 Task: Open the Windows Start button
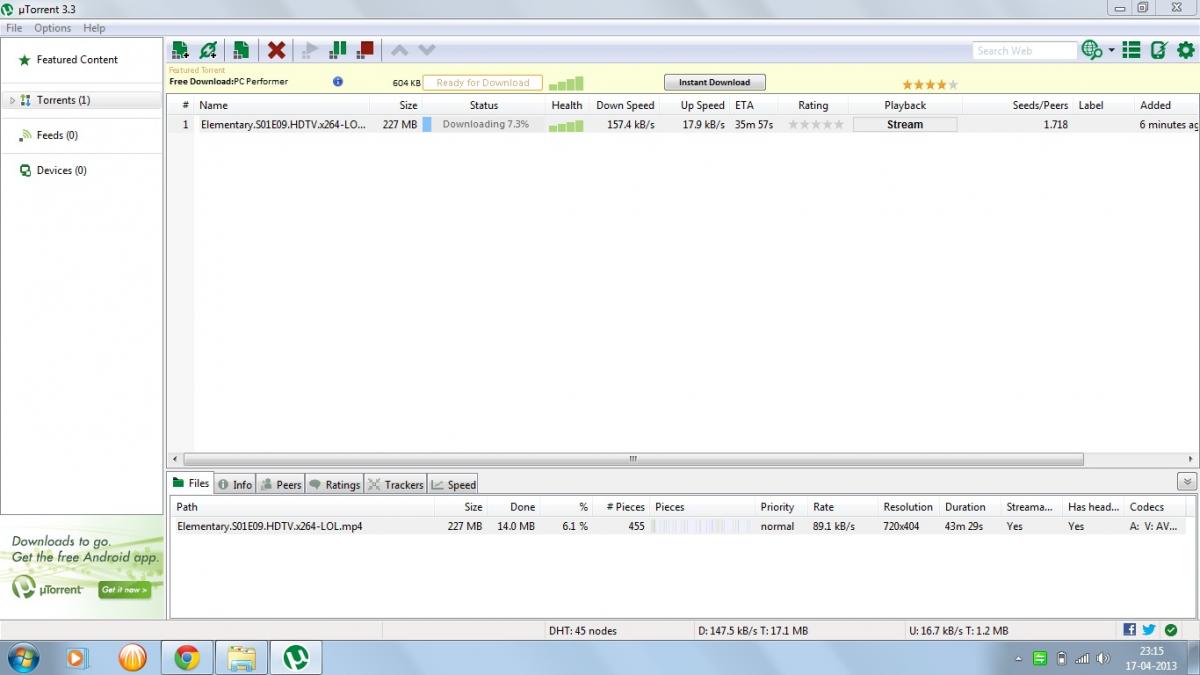(21, 658)
